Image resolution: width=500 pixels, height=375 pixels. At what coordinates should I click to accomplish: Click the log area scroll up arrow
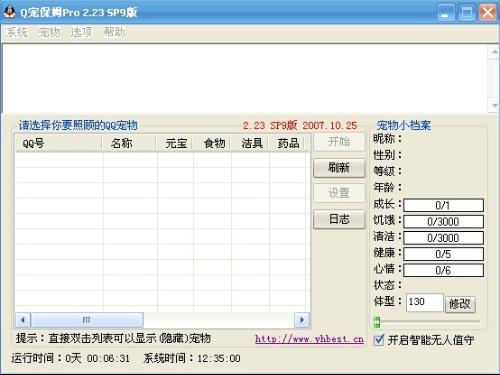(x=494, y=52)
